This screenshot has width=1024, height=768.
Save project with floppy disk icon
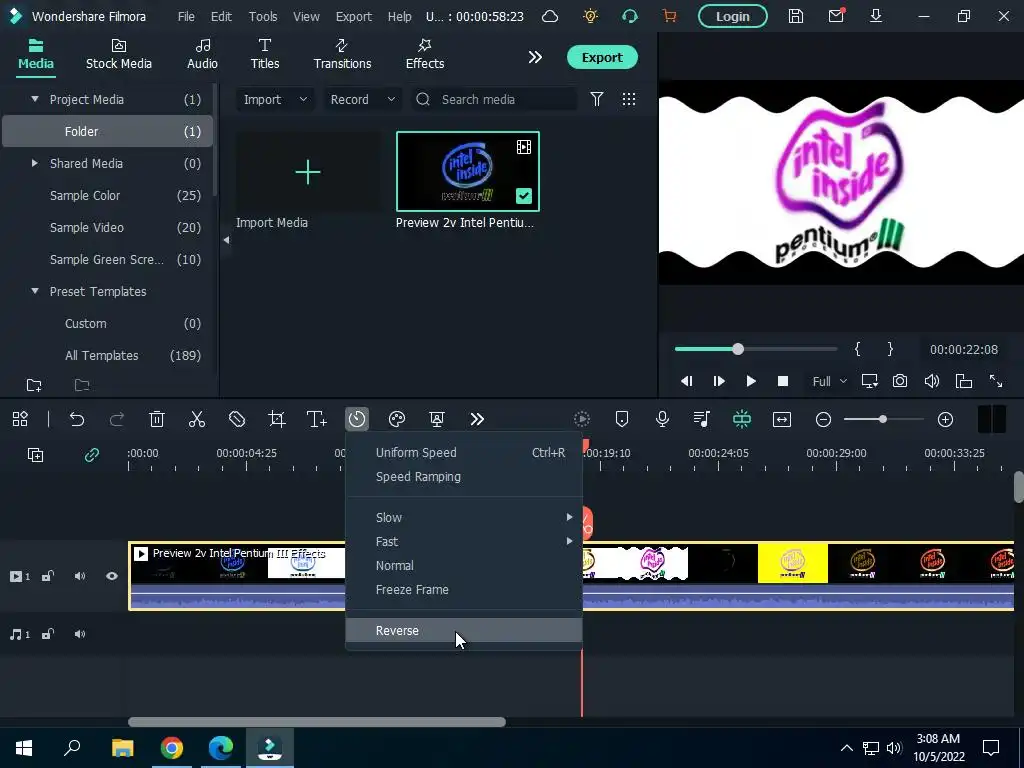coord(796,16)
